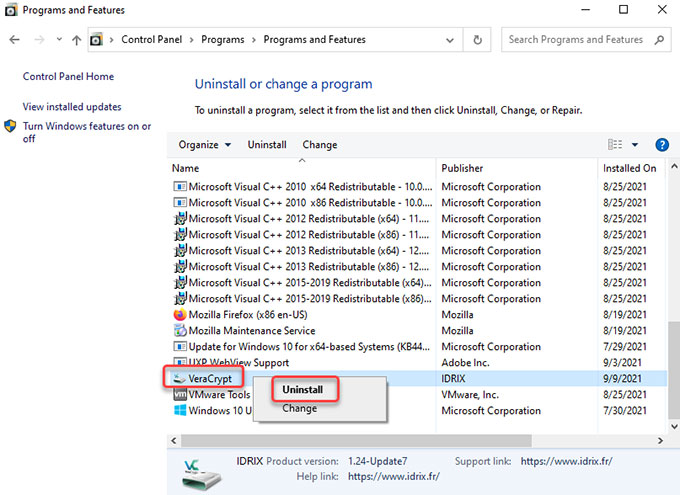The height and width of the screenshot is (495, 680).
Task: Select Visual C++ 2012 (x64) installer icon
Action: pos(180,218)
